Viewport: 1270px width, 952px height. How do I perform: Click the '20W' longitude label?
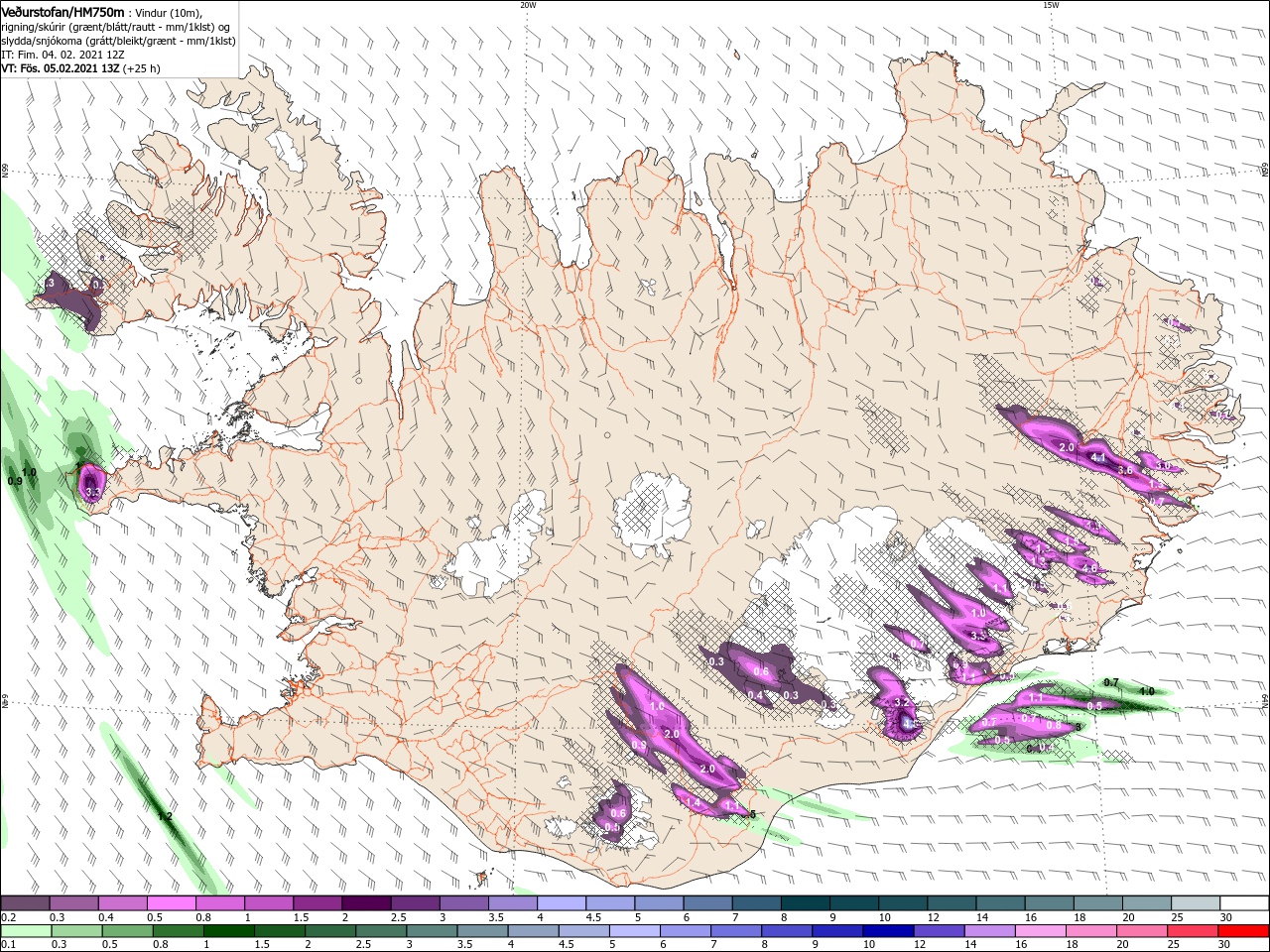(x=527, y=5)
